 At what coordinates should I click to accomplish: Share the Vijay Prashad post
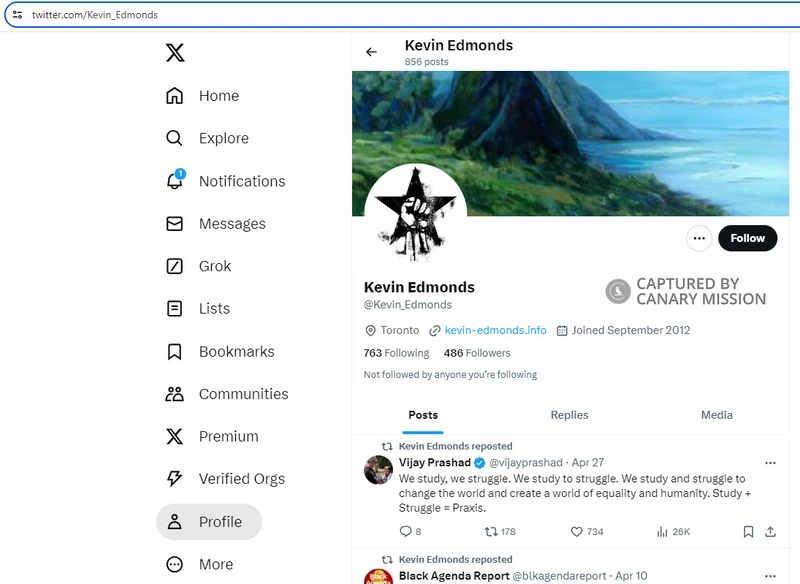[770, 531]
